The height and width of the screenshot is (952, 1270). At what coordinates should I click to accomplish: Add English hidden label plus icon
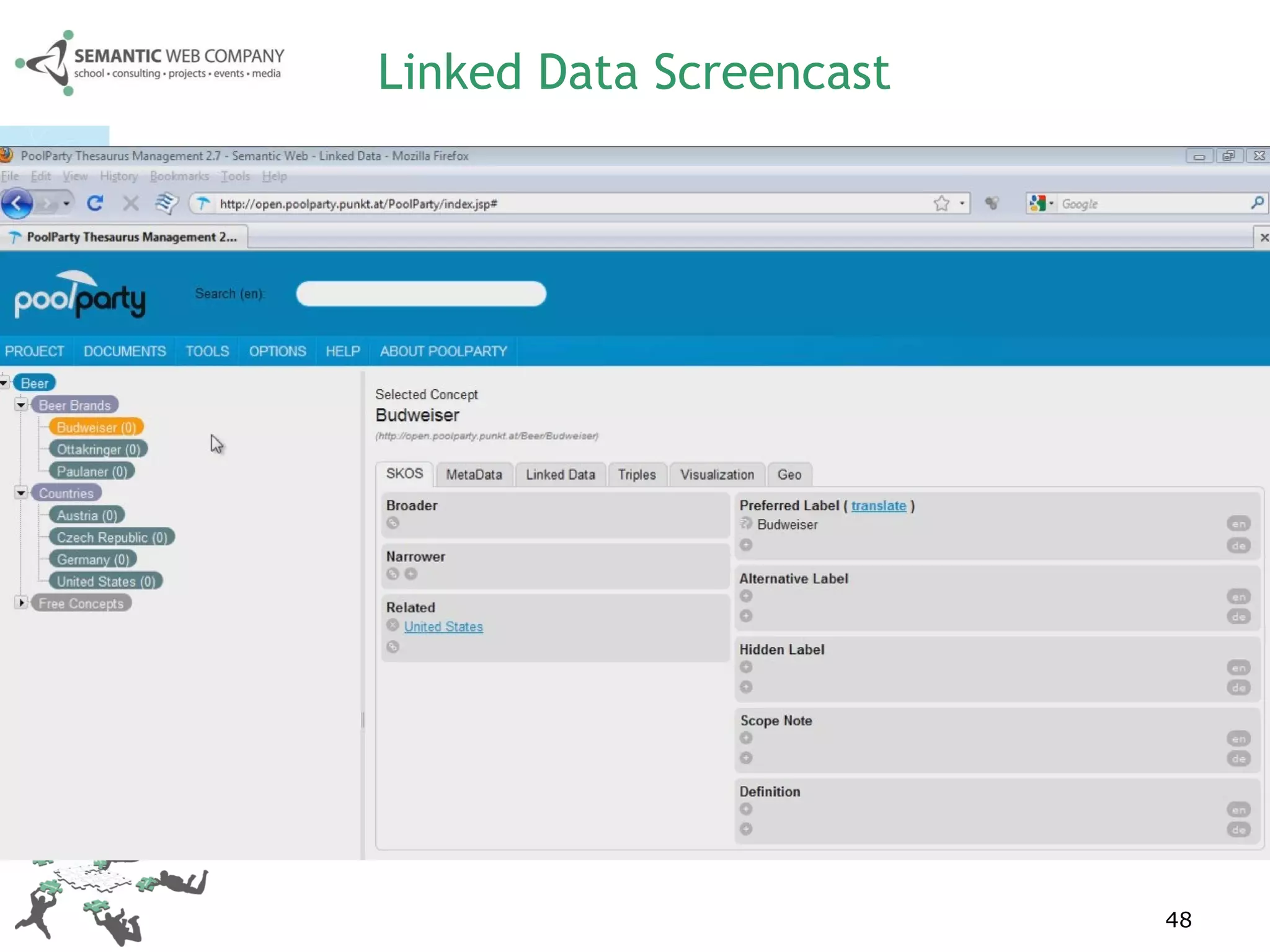click(x=746, y=667)
